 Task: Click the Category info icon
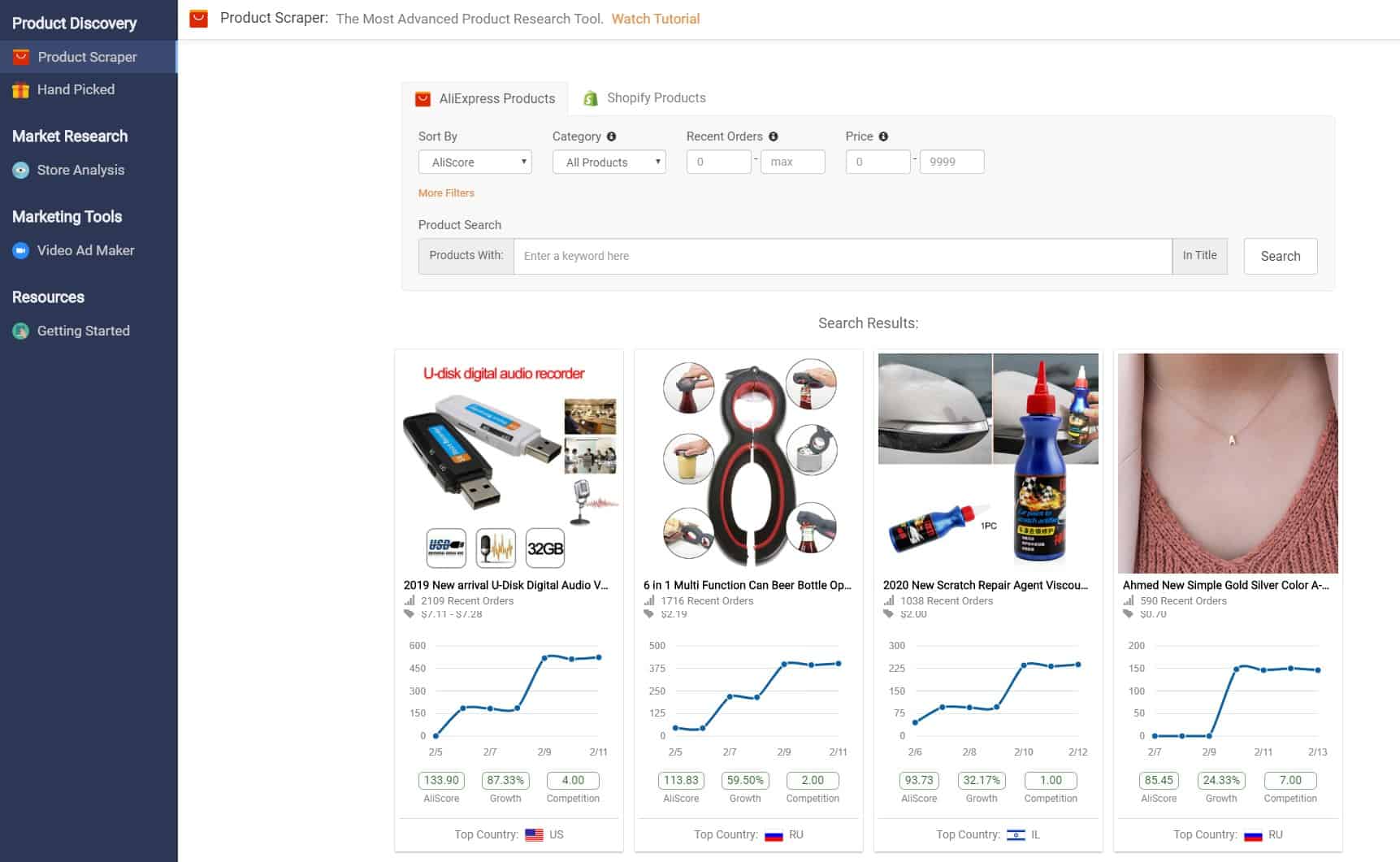611,136
